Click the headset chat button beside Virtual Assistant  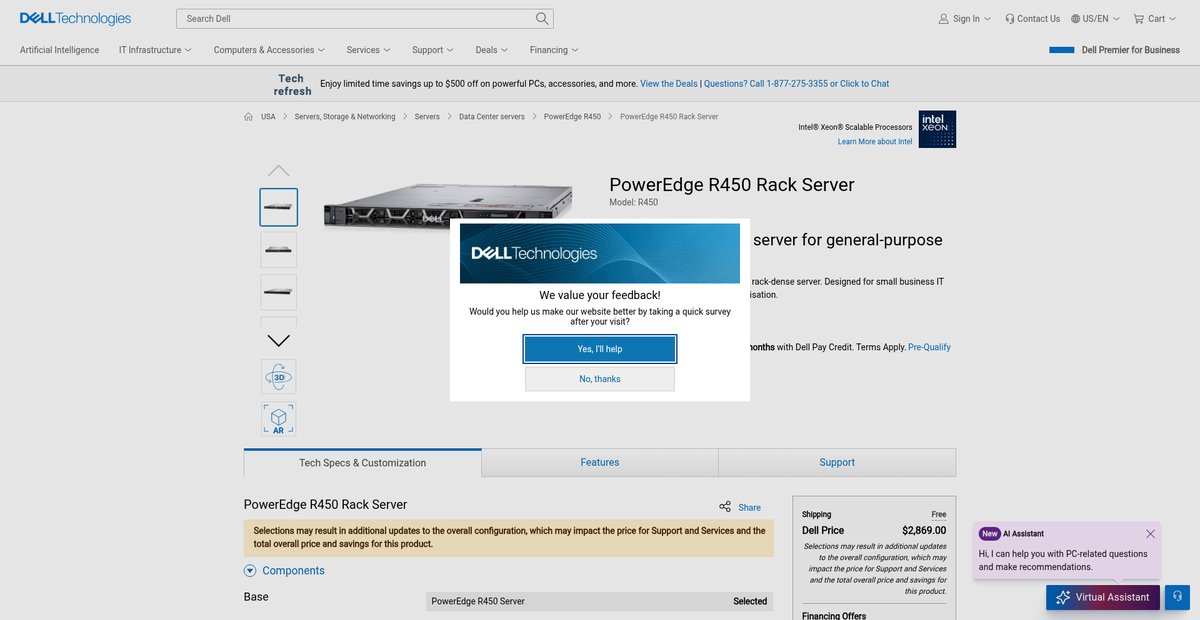[1177, 597]
